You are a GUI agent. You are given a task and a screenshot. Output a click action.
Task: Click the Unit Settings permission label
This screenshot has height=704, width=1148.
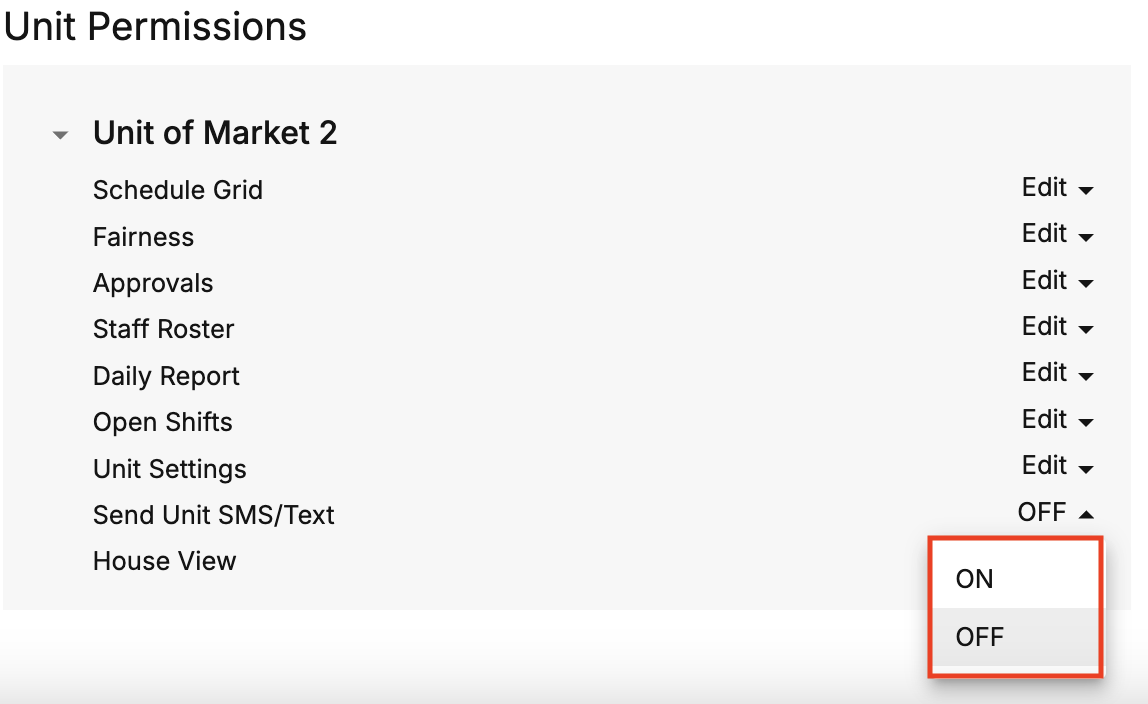169,469
